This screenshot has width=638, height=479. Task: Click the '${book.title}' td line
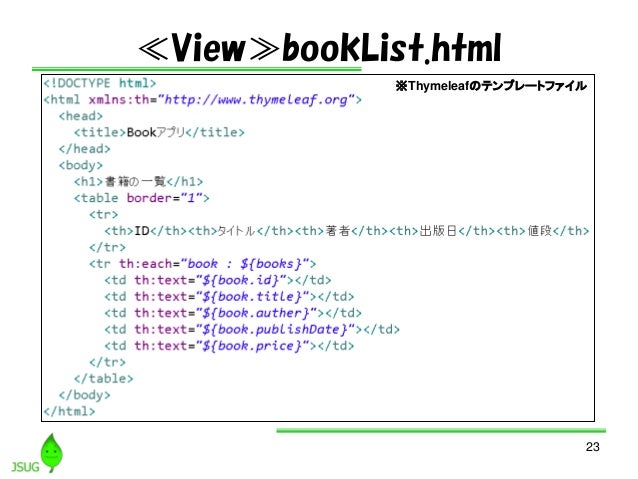click(229, 297)
